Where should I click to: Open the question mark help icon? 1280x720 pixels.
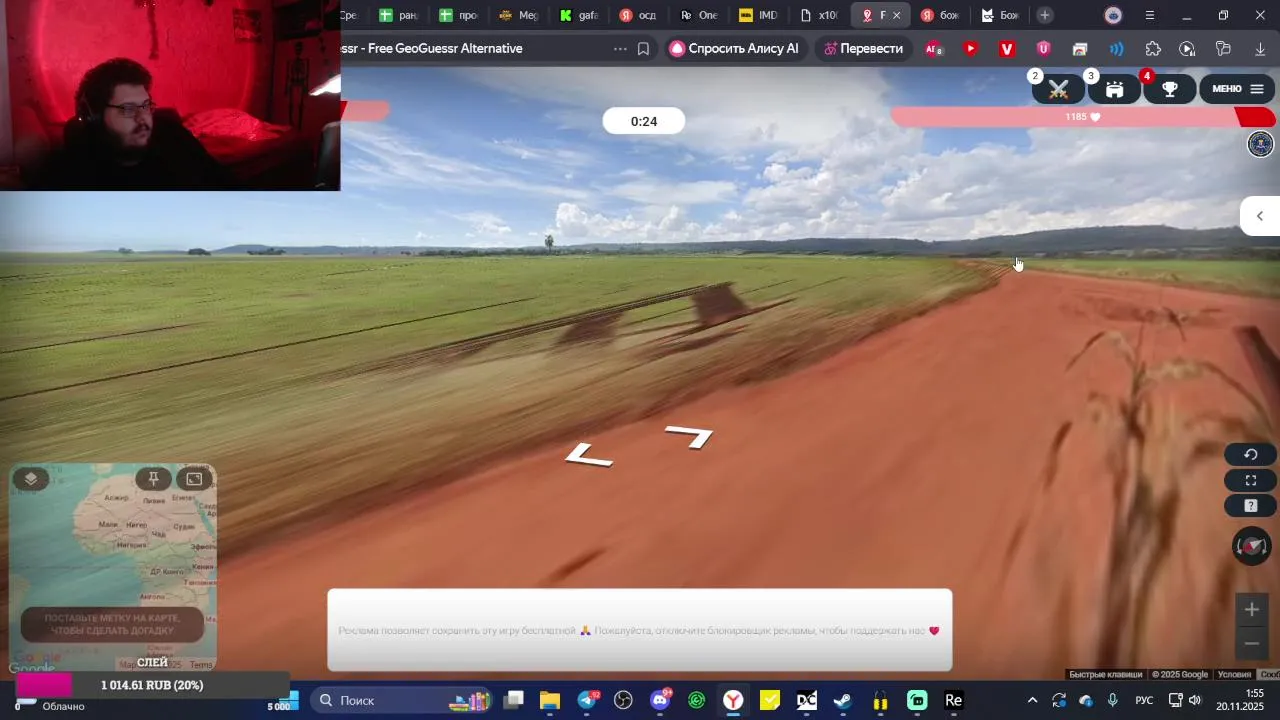(1250, 506)
